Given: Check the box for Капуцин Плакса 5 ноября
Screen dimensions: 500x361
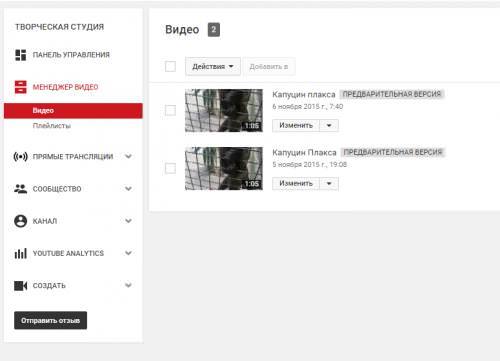Looking at the screenshot, I should pos(170,168).
